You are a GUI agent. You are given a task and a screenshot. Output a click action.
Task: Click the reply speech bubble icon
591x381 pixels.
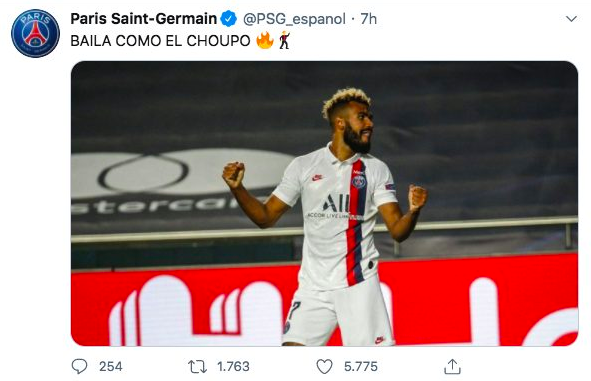(x=79, y=366)
